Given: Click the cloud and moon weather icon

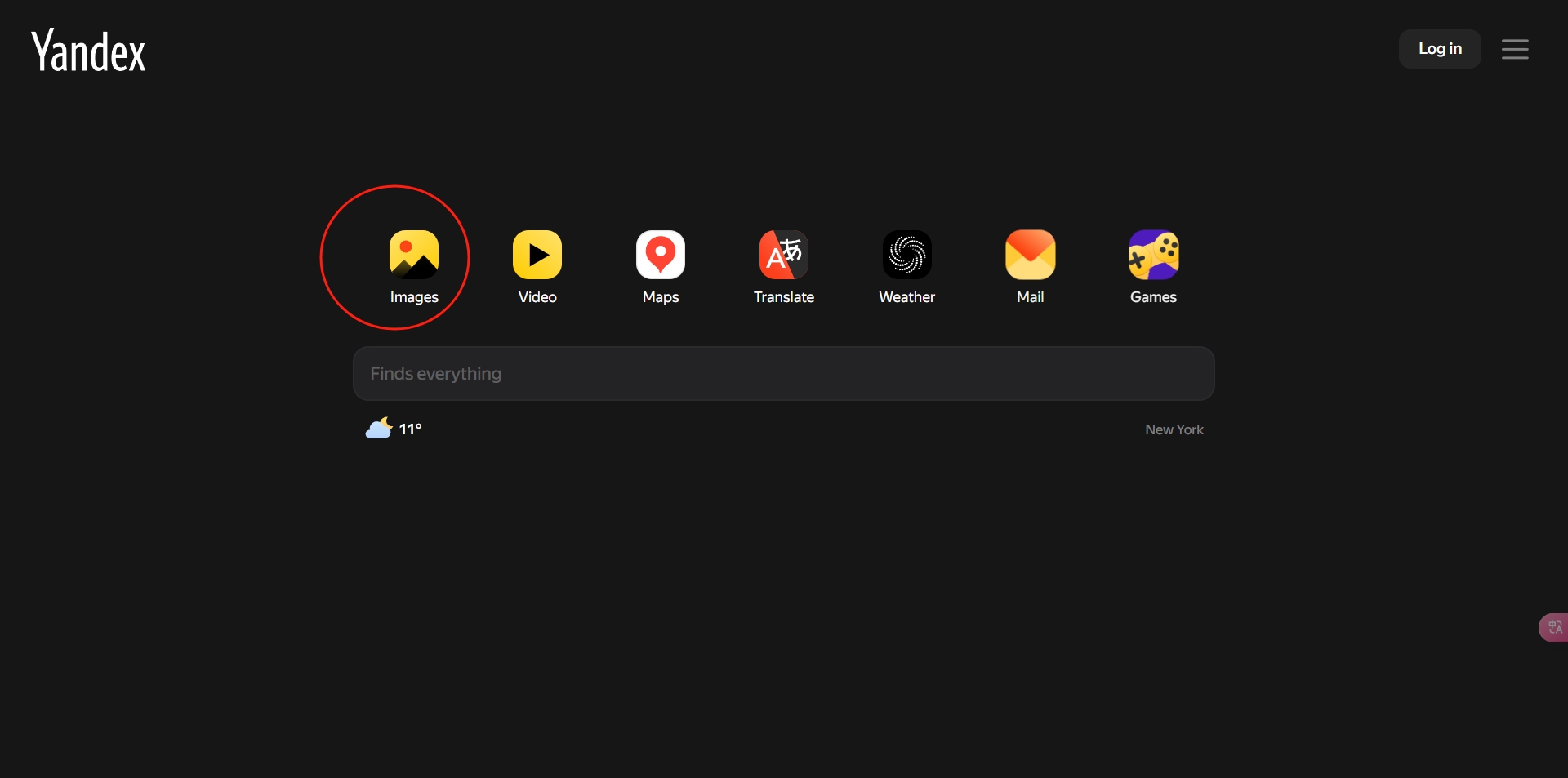Looking at the screenshot, I should pos(379,429).
